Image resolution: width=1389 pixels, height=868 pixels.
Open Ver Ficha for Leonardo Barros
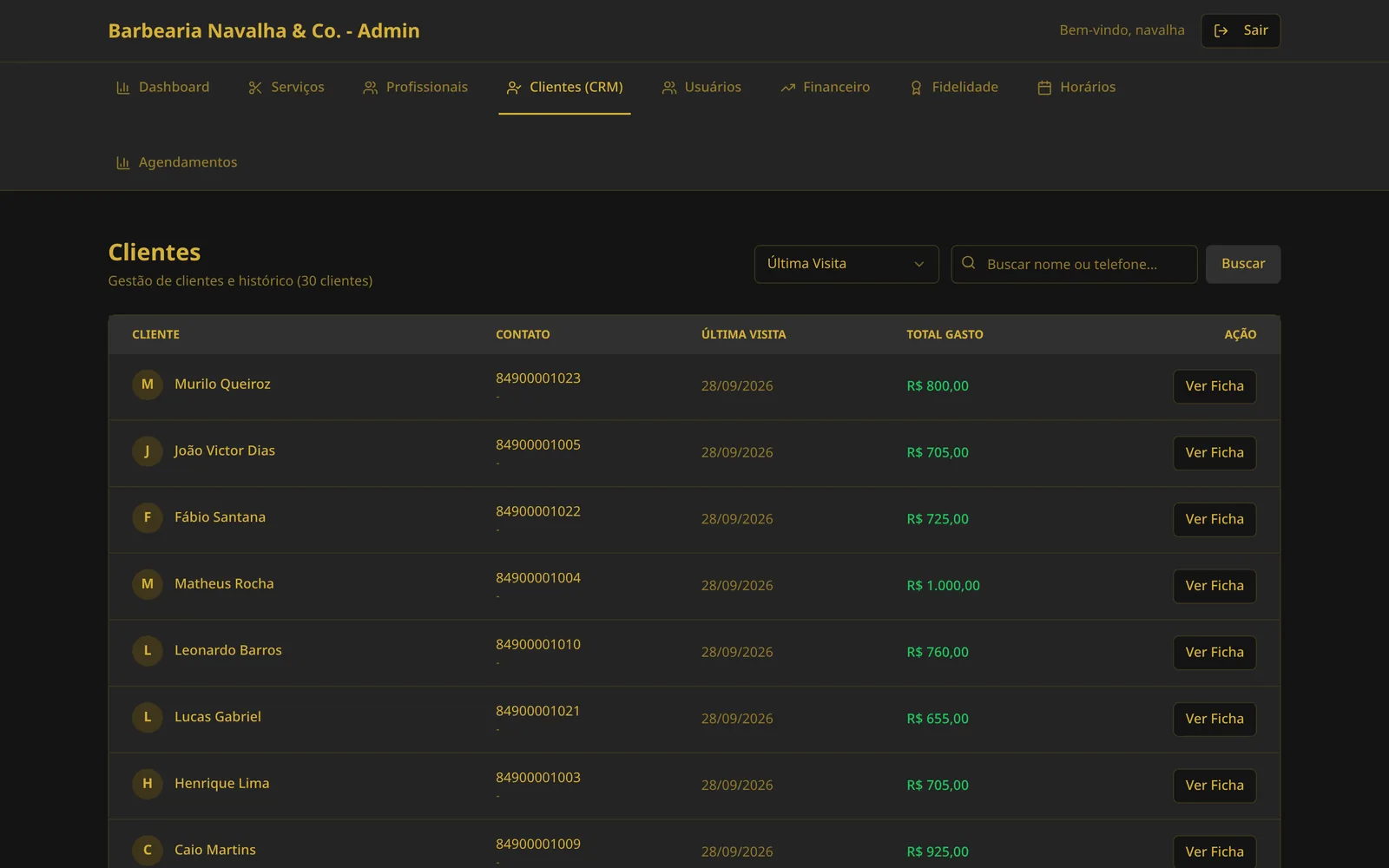pos(1215,653)
